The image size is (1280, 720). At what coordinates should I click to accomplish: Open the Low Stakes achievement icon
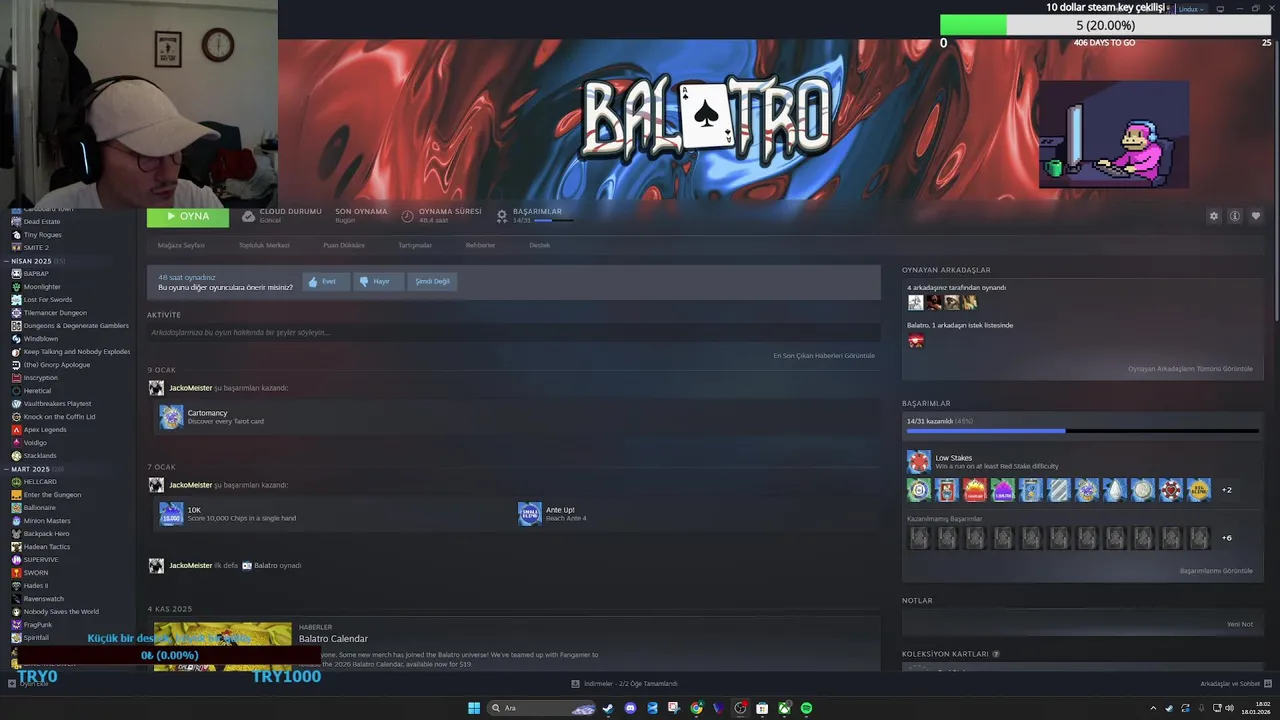[918, 462]
